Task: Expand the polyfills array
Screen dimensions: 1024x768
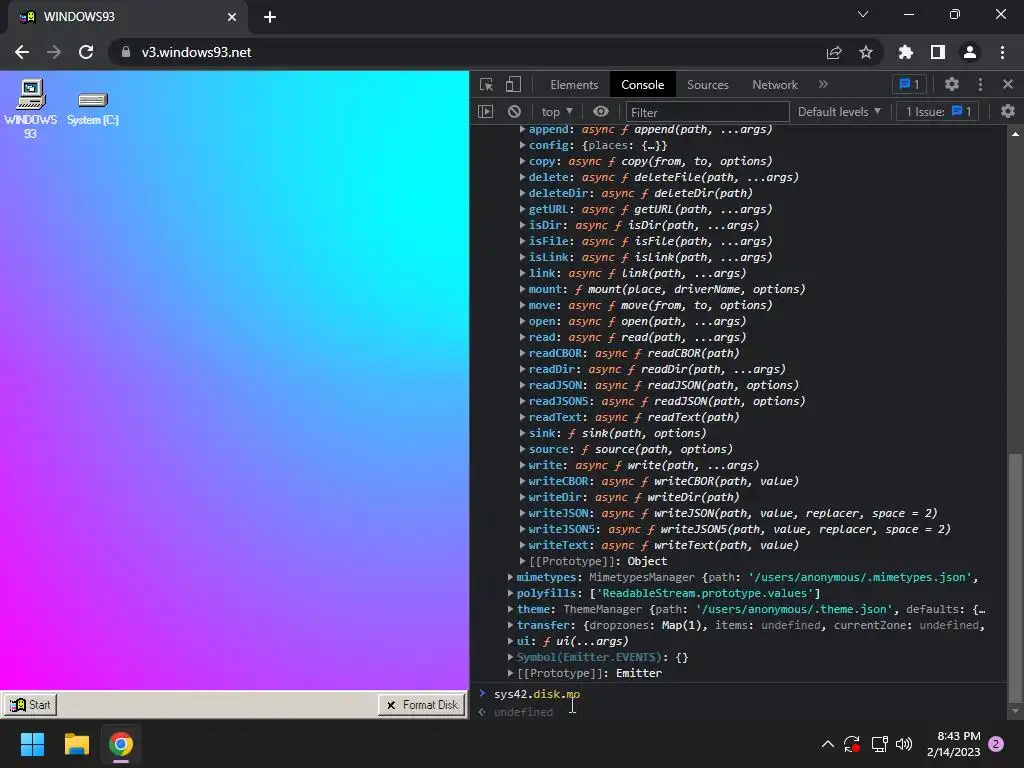Action: (x=511, y=593)
